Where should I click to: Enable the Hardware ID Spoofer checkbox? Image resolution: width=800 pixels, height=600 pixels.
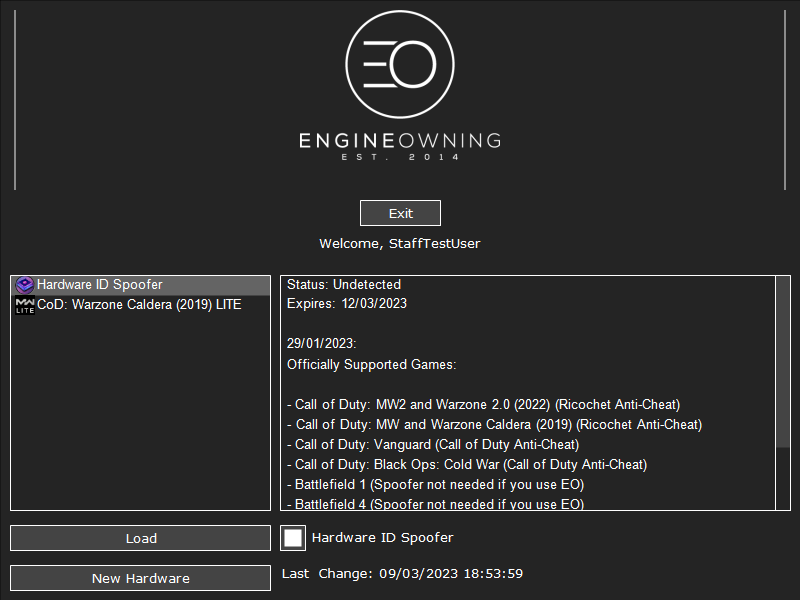[x=294, y=538]
